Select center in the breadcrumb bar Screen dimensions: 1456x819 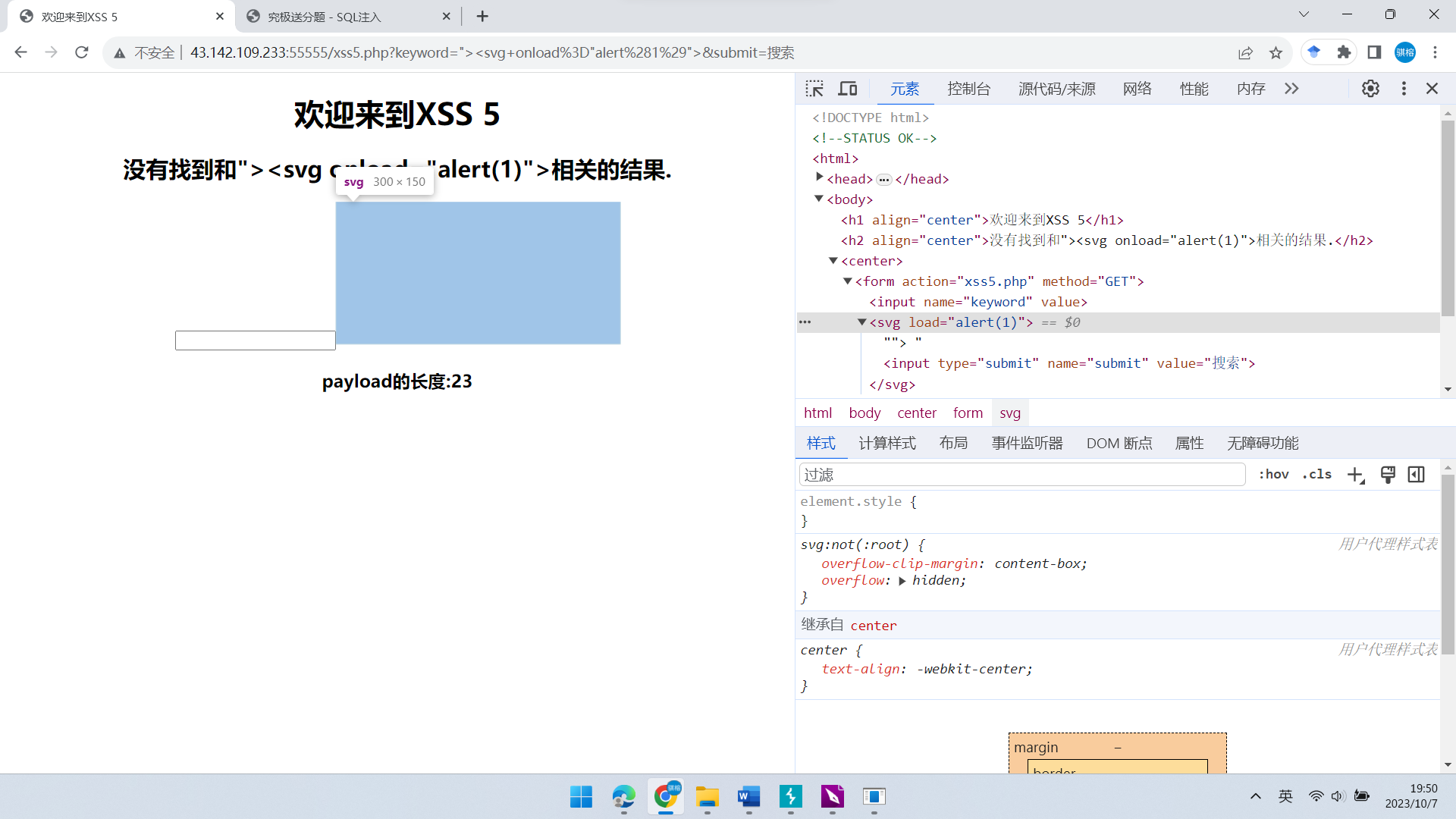917,413
